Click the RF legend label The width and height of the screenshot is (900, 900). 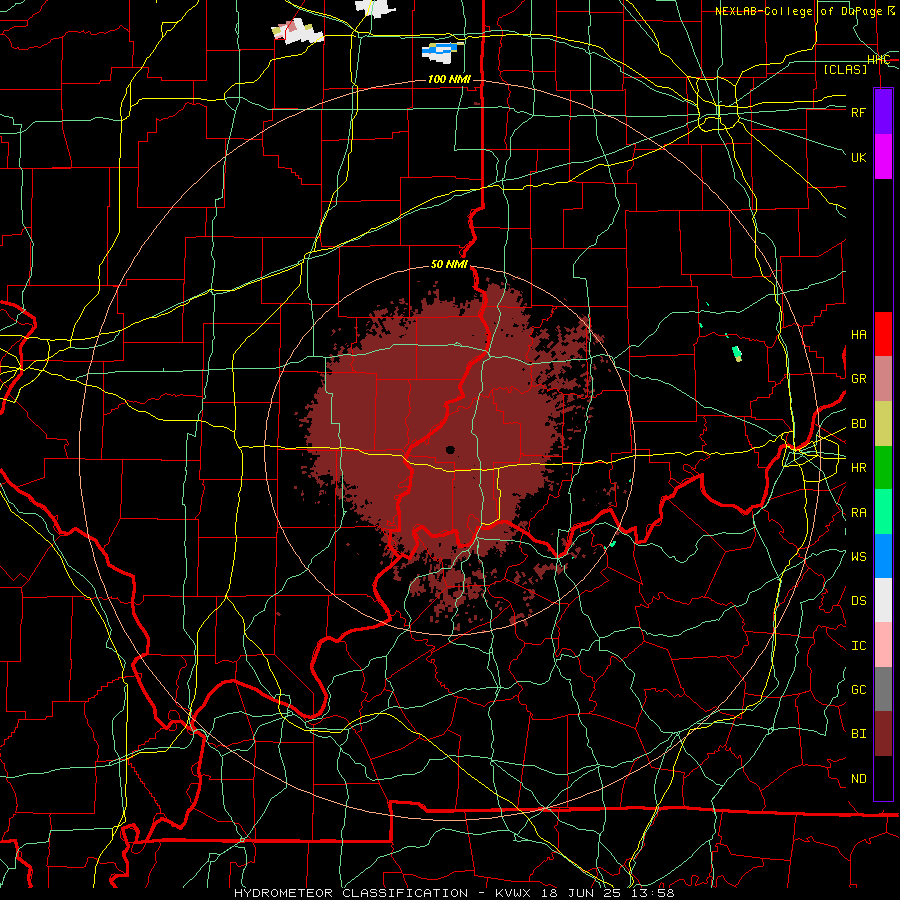[x=858, y=112]
